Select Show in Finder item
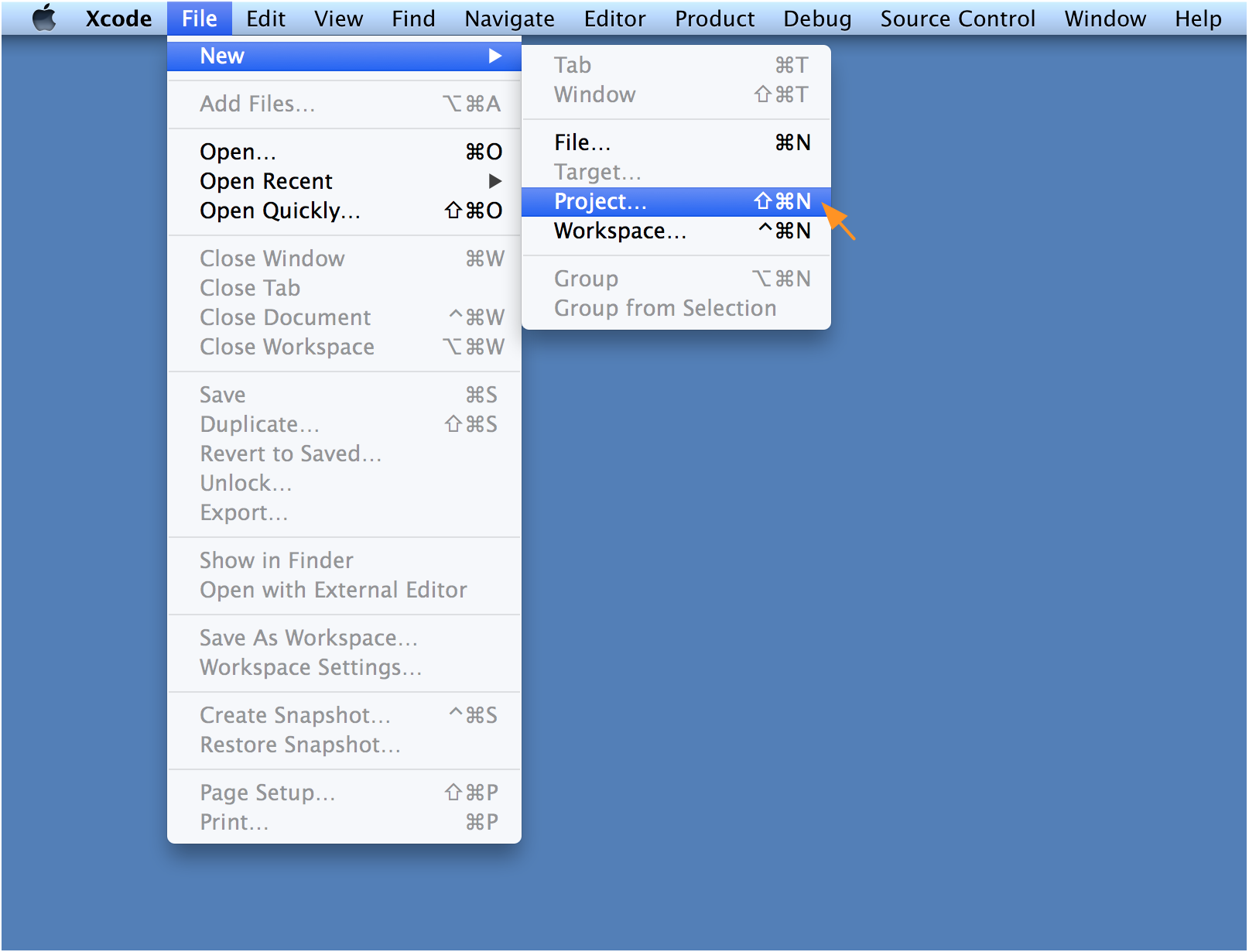The width and height of the screenshot is (1249, 952). point(344,560)
